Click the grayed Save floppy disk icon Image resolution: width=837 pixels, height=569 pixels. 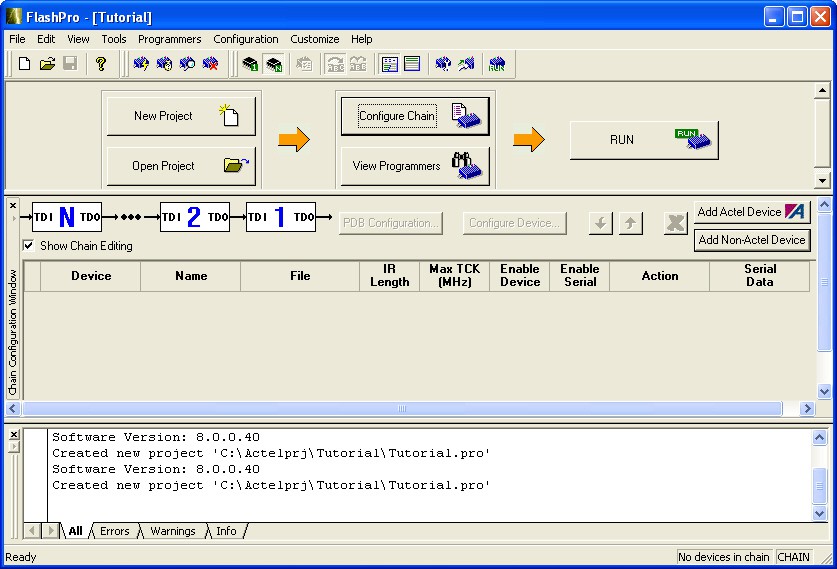click(x=70, y=64)
